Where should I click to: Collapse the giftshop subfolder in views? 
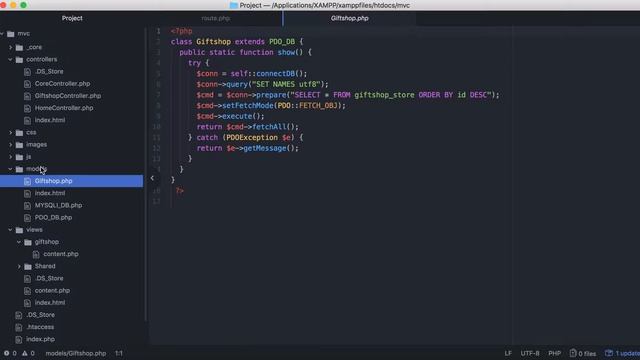click(19, 242)
